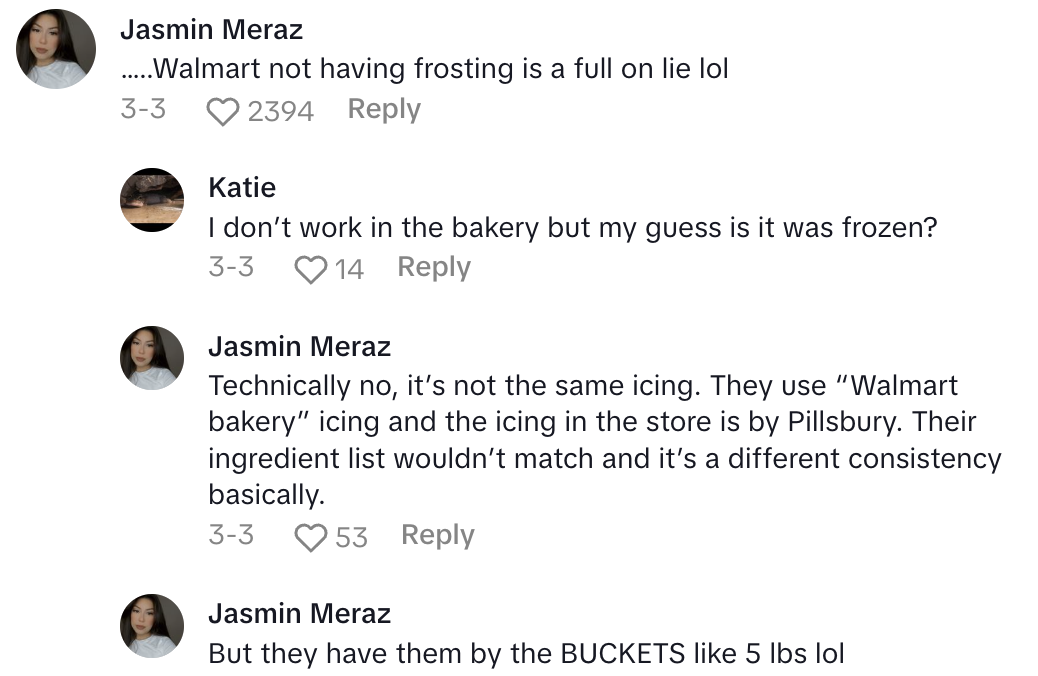The image size is (1038, 676).
Task: Click Jasmin Meraz name above BUCKETS reply
Action: coord(299,613)
